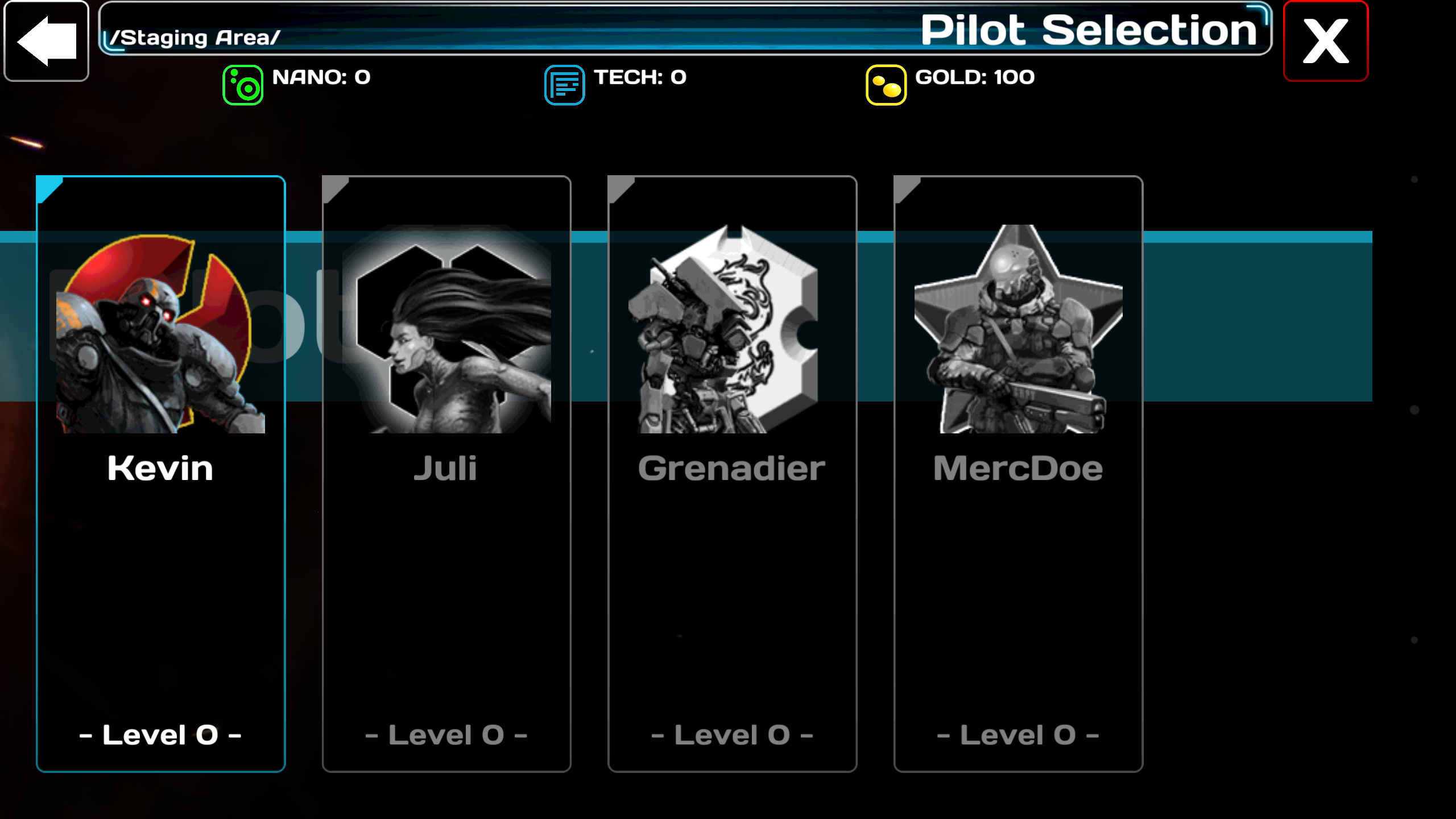The image size is (1456, 819).
Task: Select Juli's portrait with hexagon background
Action: pyautogui.click(x=446, y=329)
